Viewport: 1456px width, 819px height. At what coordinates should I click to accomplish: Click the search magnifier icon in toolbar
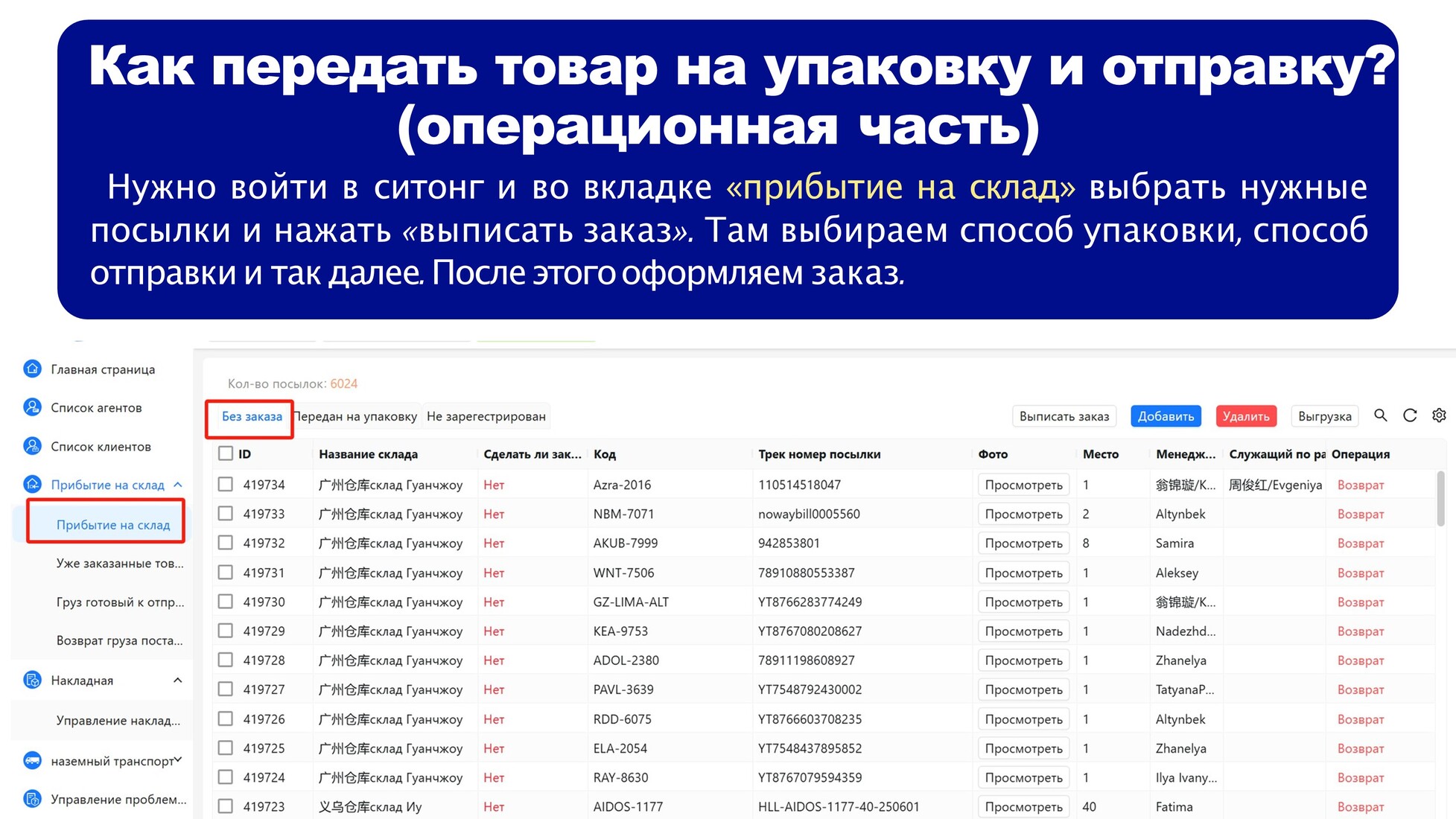coord(1380,415)
